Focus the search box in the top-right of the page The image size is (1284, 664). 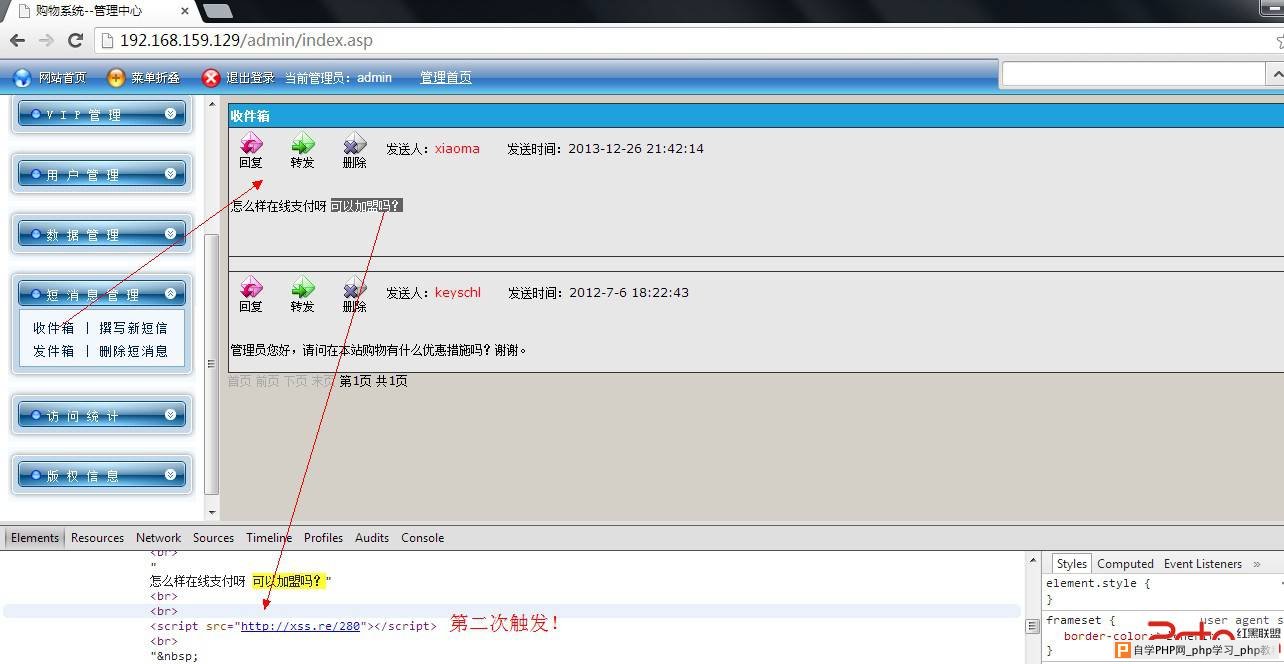[x=1134, y=75]
